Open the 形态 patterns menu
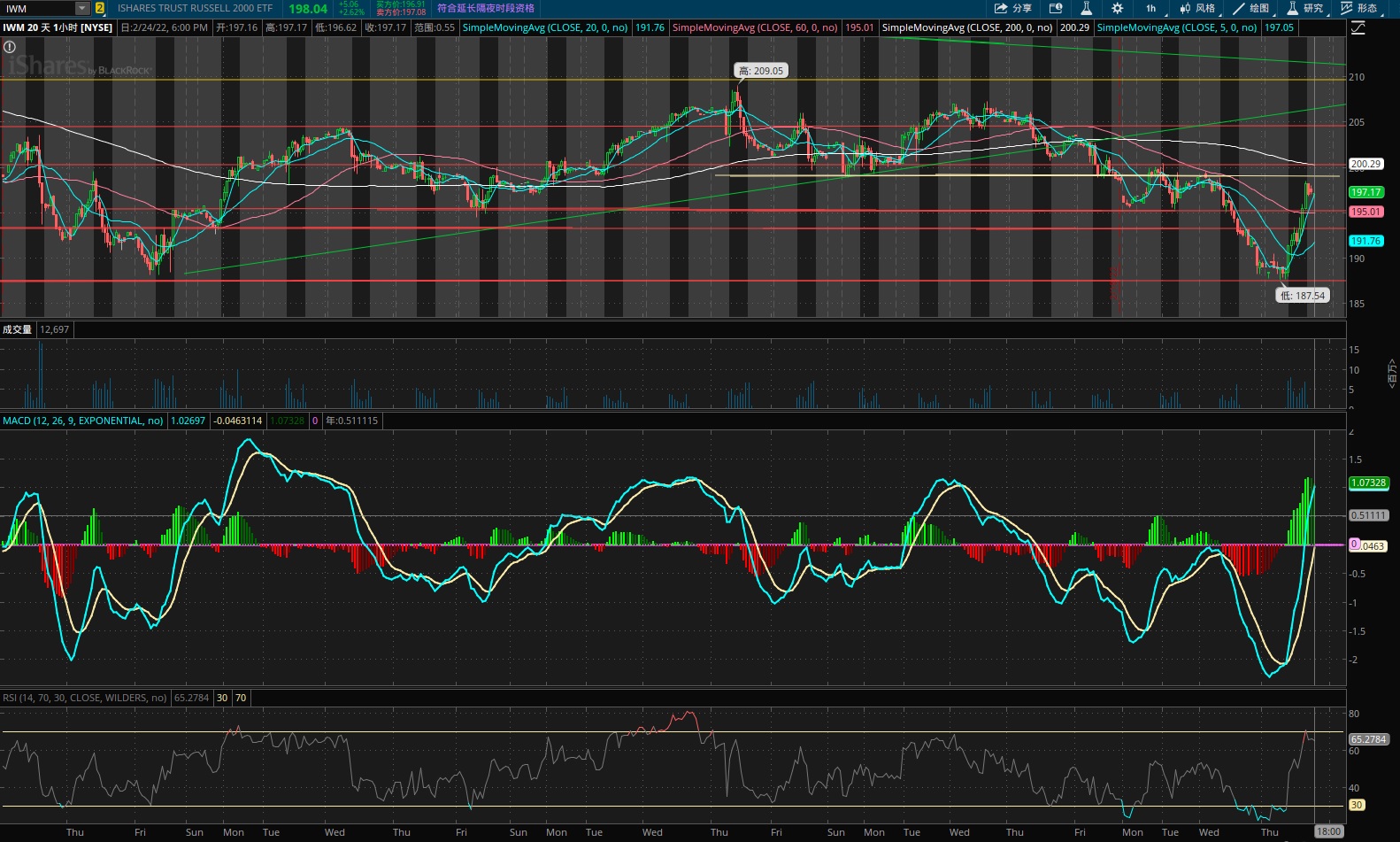 1359,8
